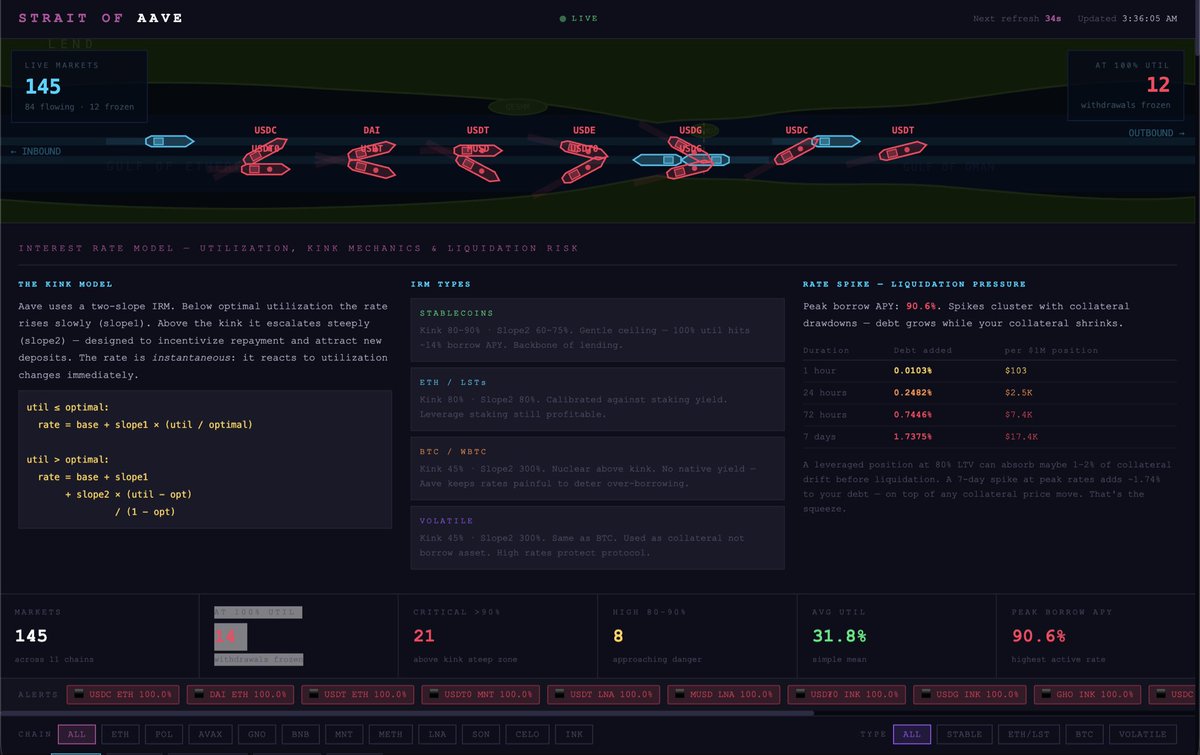Filter markets by SON chain
This screenshot has width=1200, height=755.
(x=481, y=734)
